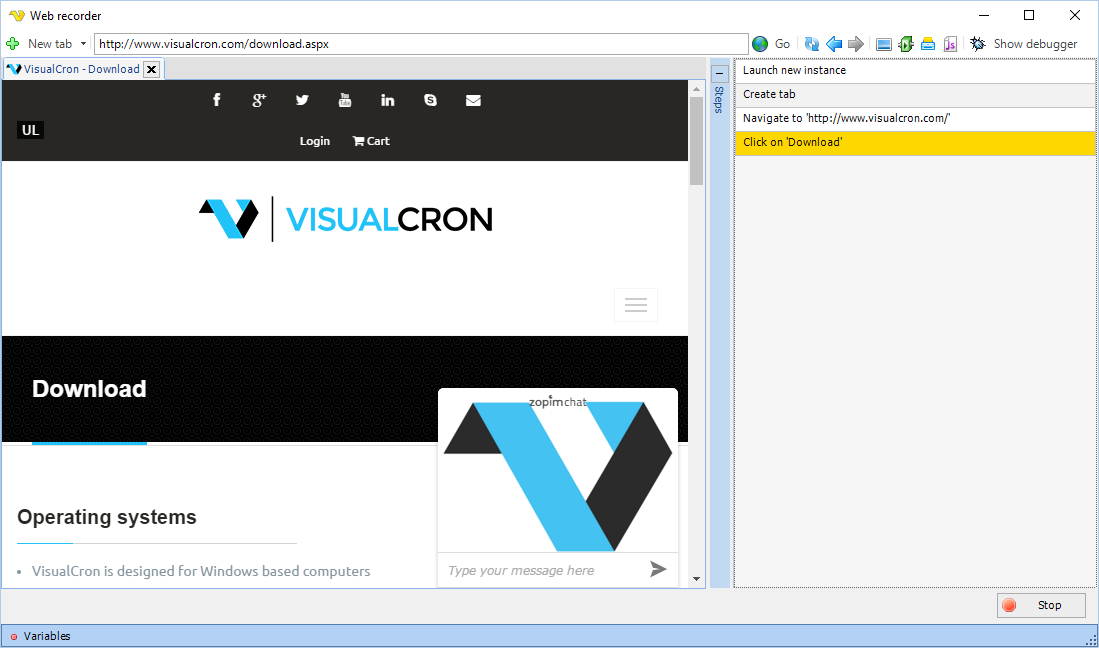This screenshot has width=1099, height=648.
Task: Toggle the page's hamburger menu
Action: [636, 305]
